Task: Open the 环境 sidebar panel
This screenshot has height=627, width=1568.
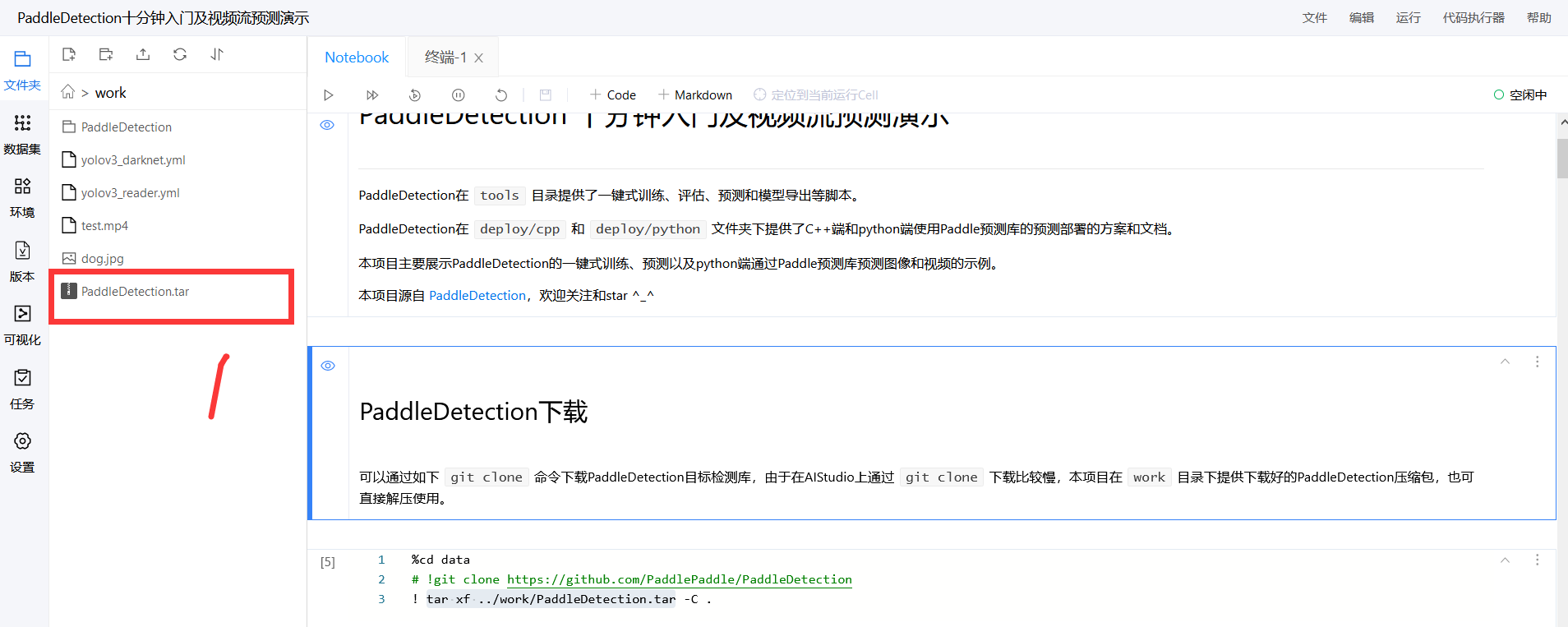Action: tap(22, 198)
